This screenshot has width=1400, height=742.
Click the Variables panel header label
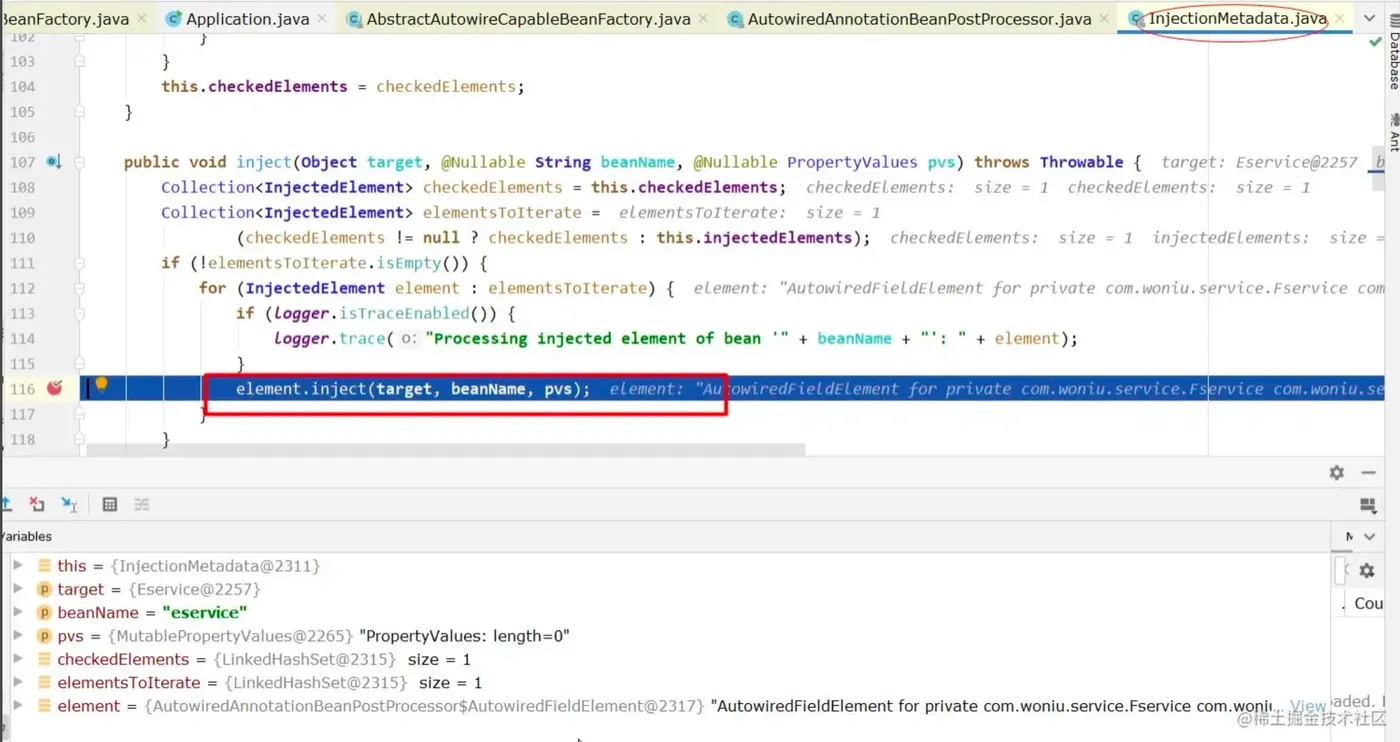coord(25,536)
